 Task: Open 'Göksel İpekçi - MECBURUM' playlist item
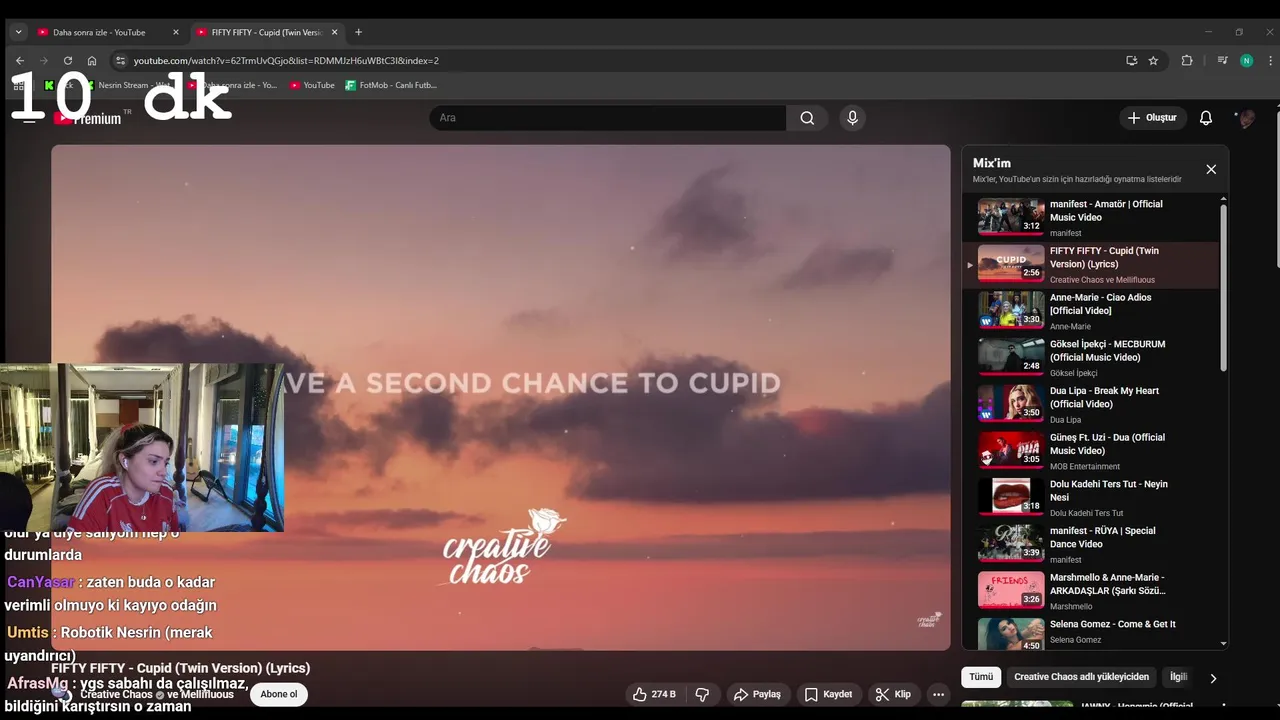point(1092,357)
